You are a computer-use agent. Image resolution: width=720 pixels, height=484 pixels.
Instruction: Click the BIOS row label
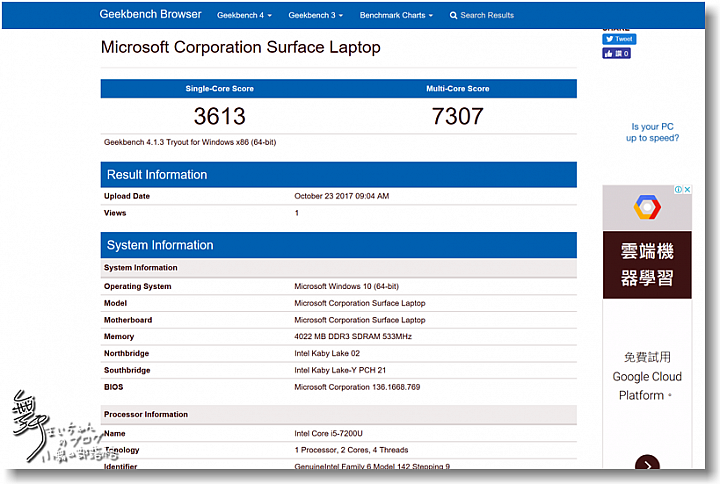click(113, 387)
